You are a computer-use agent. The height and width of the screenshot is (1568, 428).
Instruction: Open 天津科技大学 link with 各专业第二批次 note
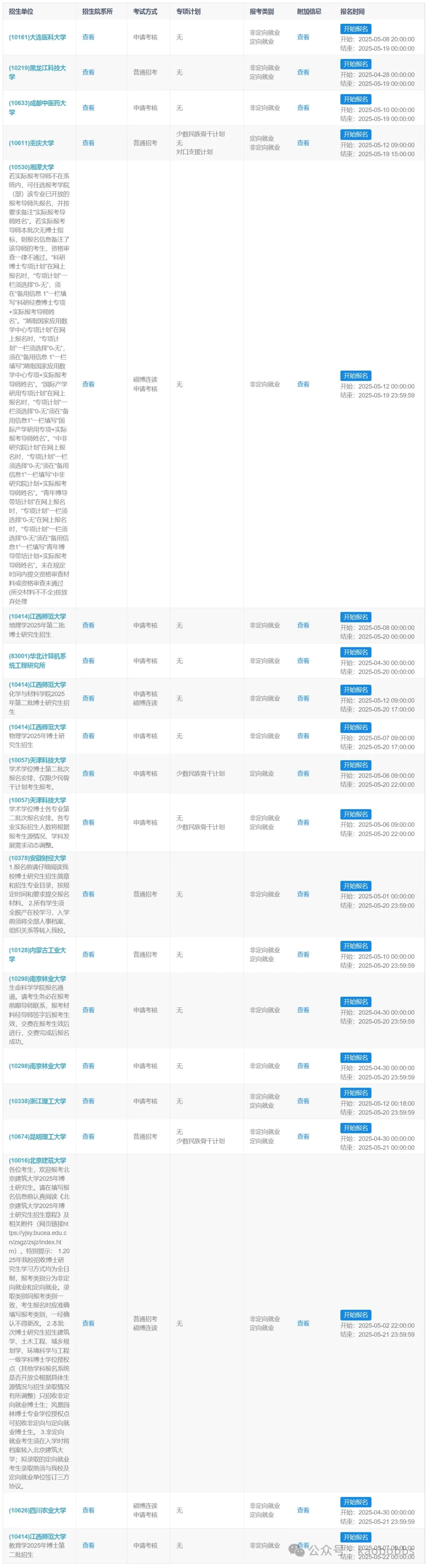37,800
